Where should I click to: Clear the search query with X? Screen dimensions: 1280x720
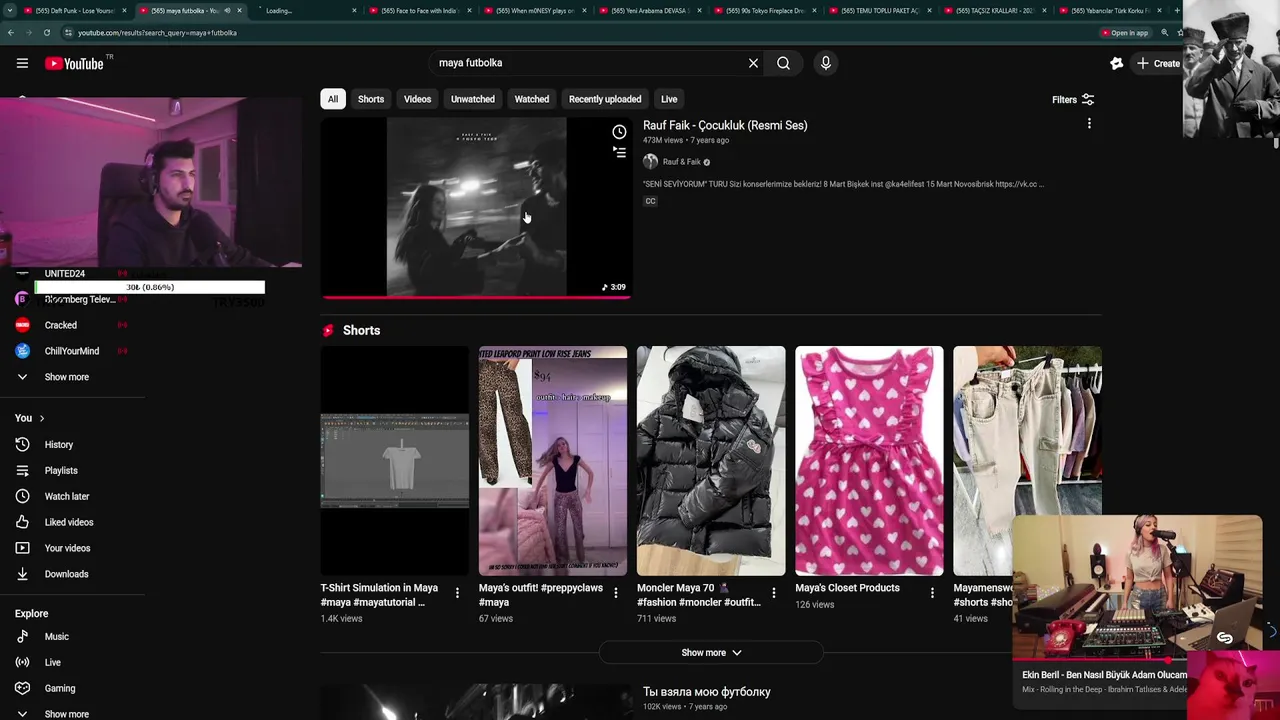click(753, 63)
